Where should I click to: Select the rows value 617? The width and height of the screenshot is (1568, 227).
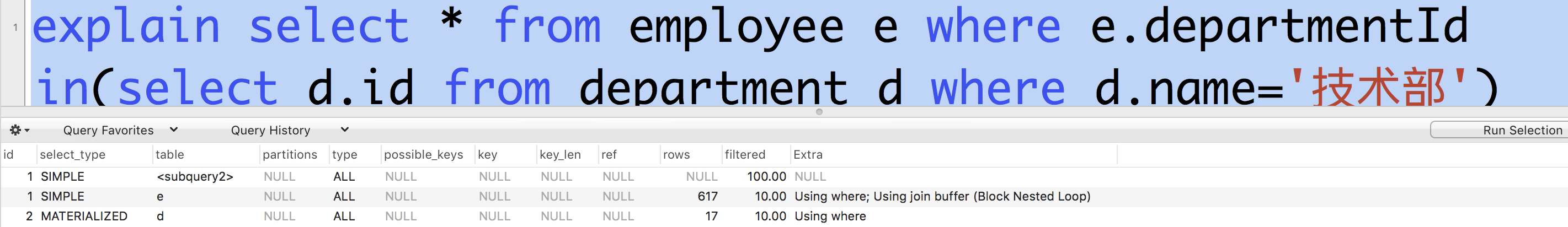tap(707, 197)
